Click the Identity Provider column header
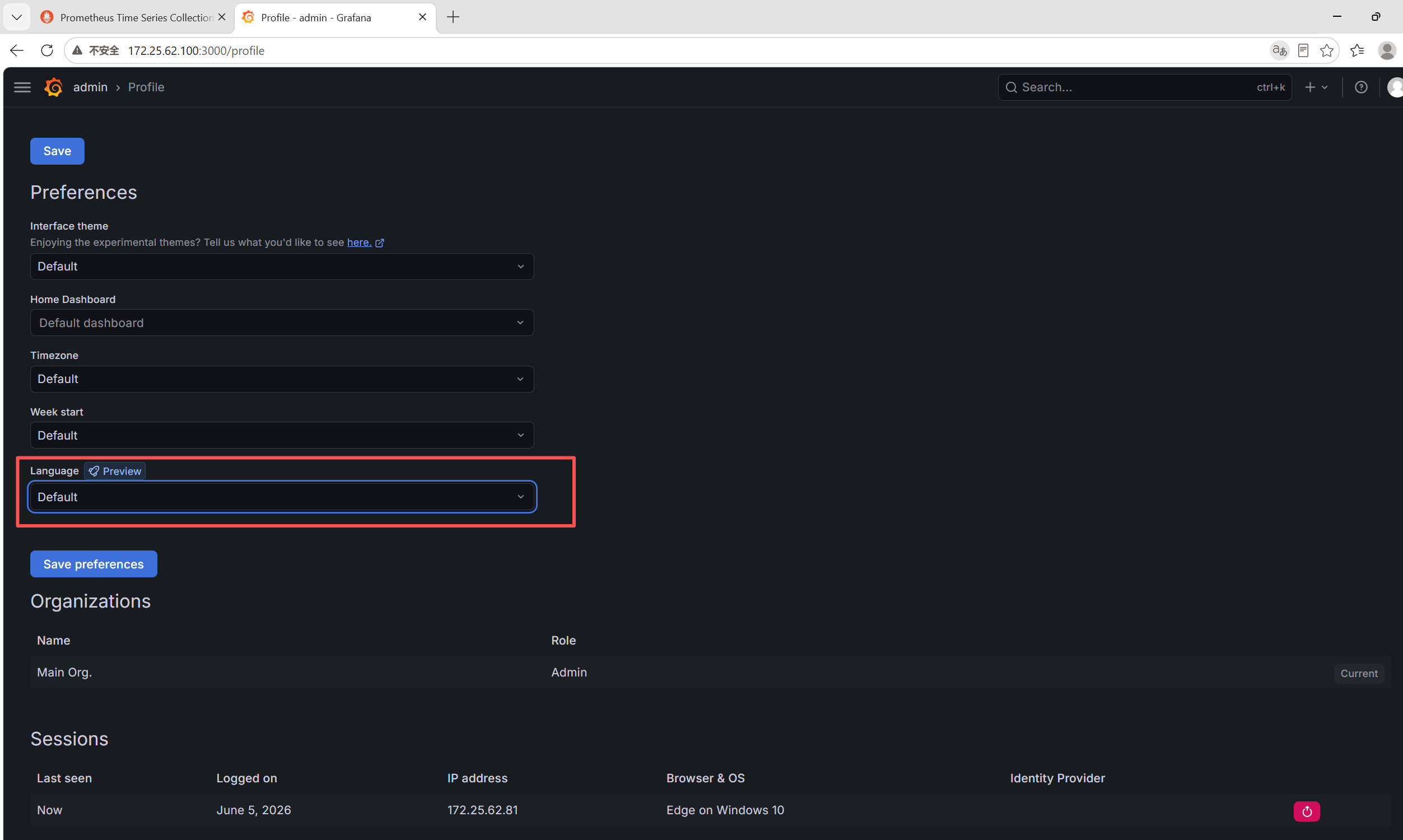This screenshot has width=1403, height=840. pyautogui.click(x=1057, y=779)
